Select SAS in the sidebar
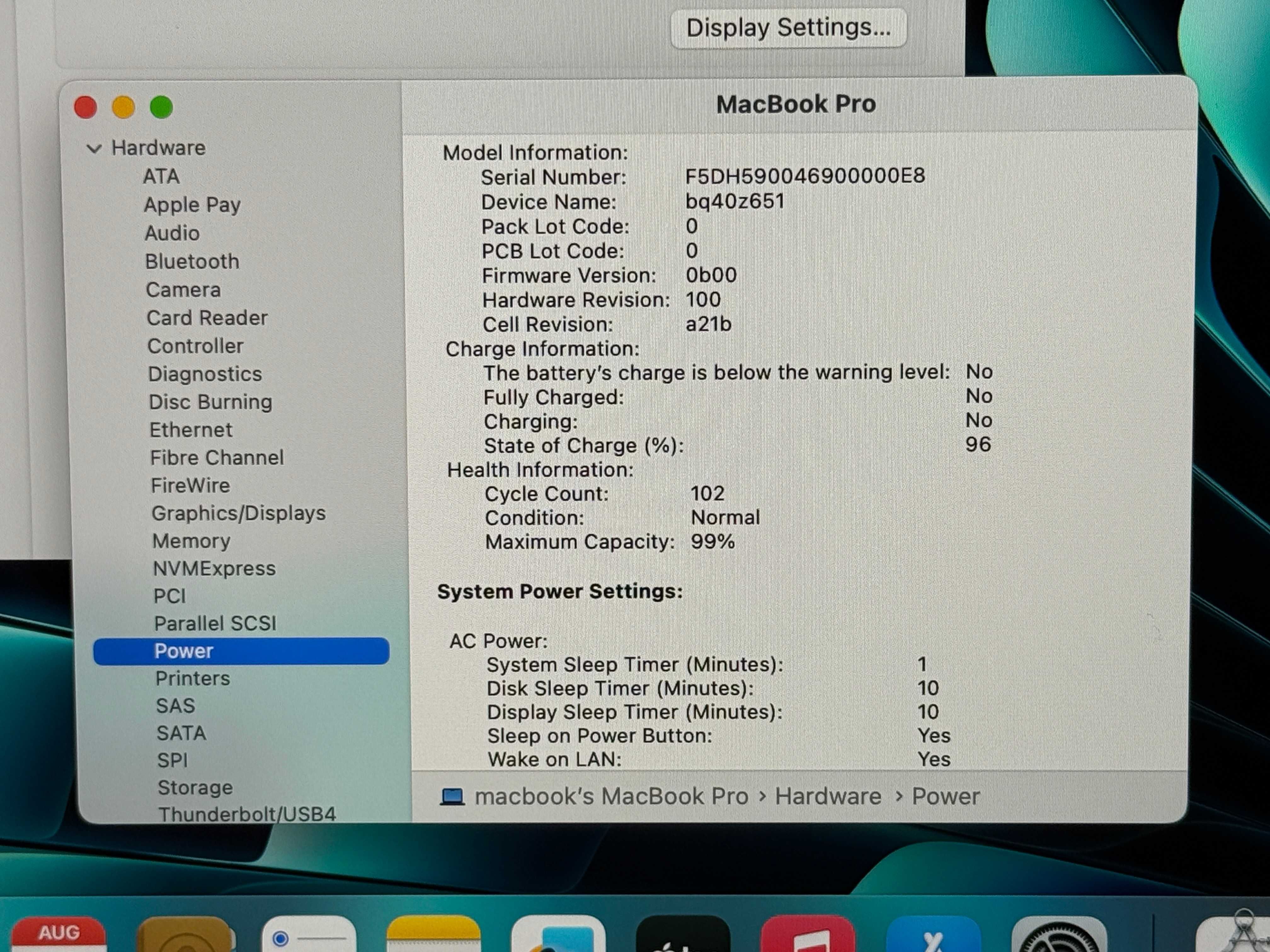 tap(176, 706)
